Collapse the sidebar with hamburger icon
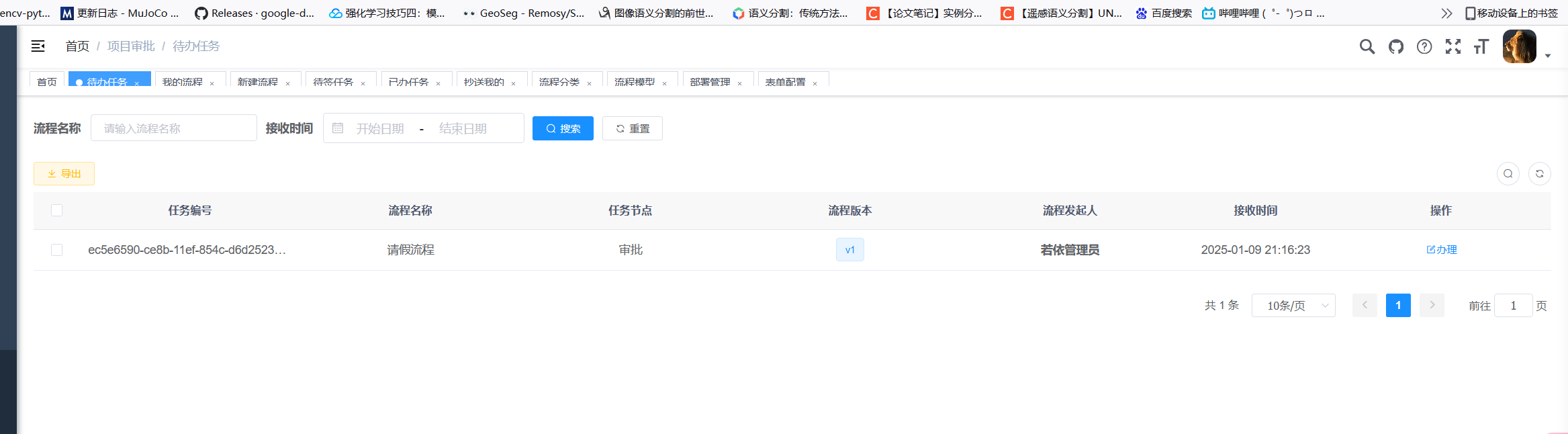The image size is (1568, 434). pos(38,46)
